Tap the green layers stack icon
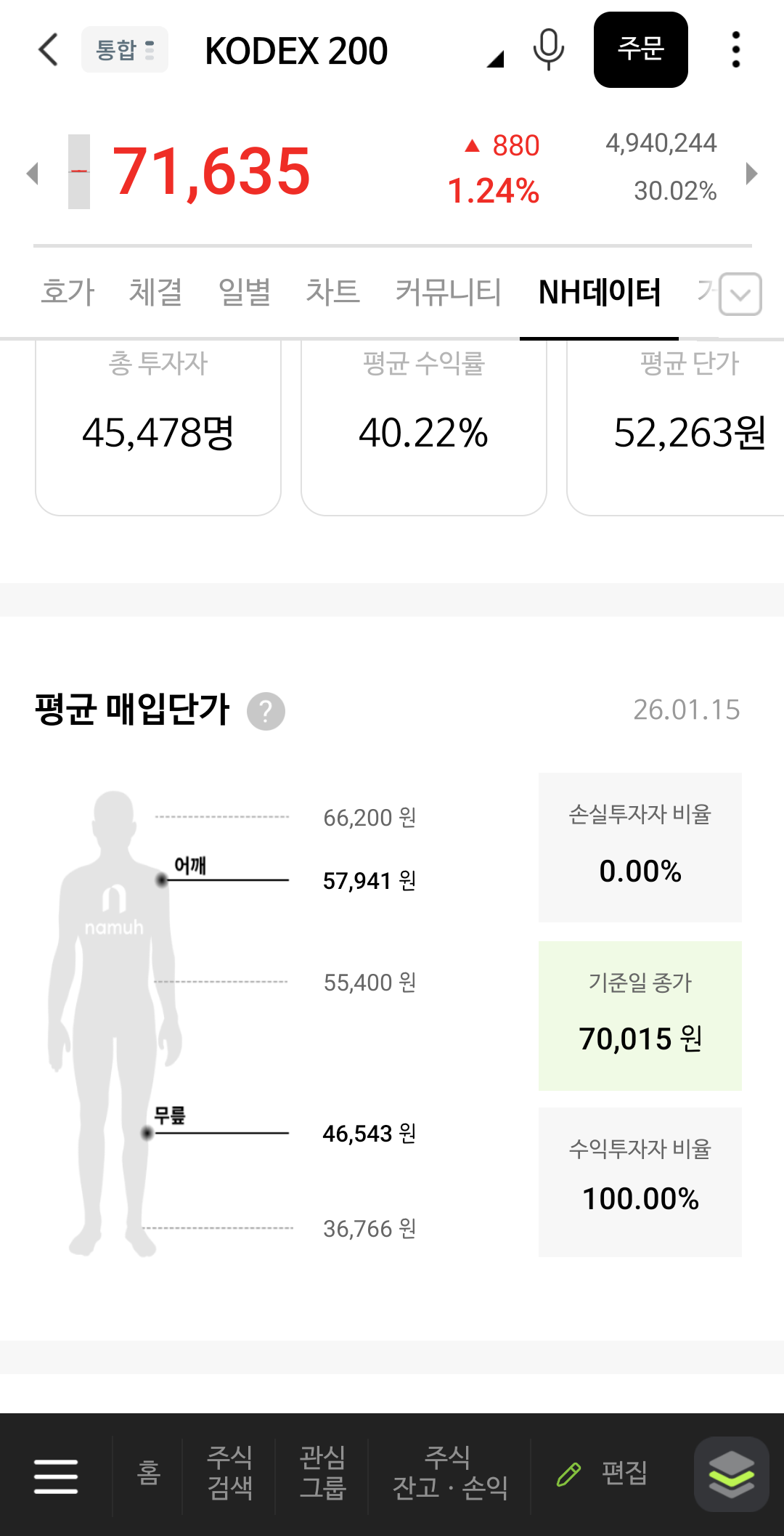 pos(731,1474)
